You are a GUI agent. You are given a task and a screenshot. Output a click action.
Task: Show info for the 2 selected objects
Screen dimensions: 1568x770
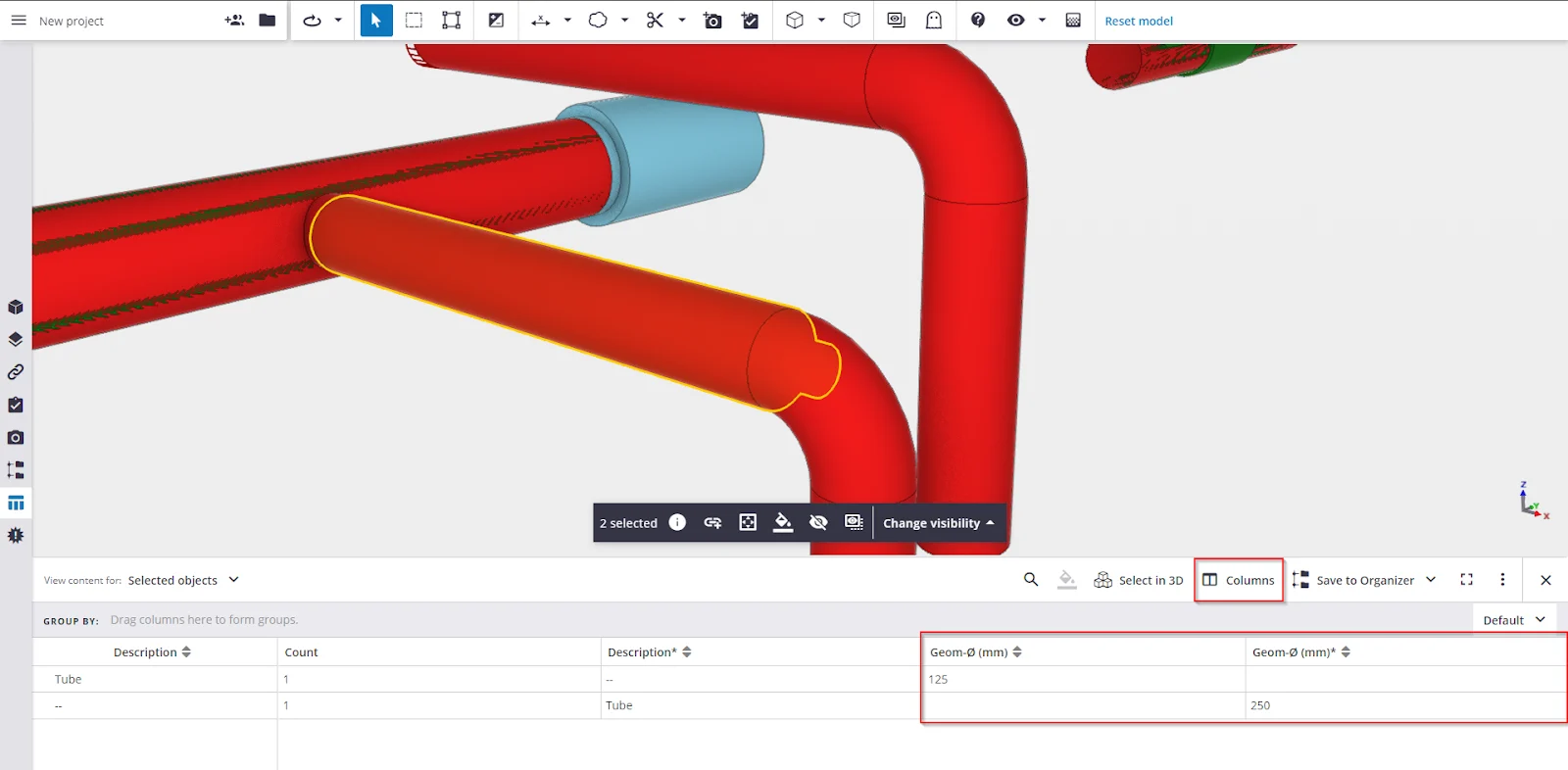point(677,523)
